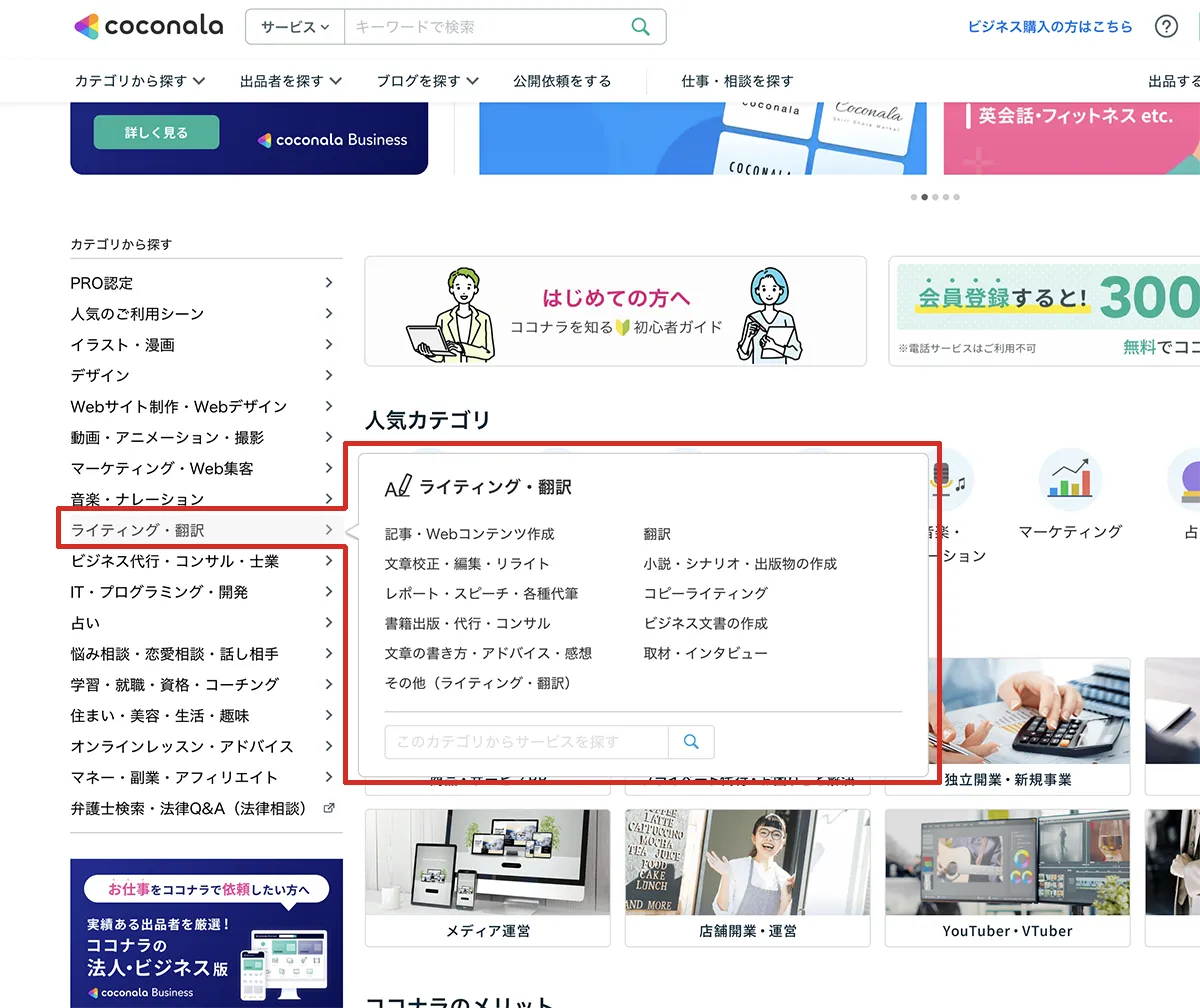Open 取材・インタビュー subcategory
Image resolution: width=1200 pixels, height=1008 pixels.
706,654
